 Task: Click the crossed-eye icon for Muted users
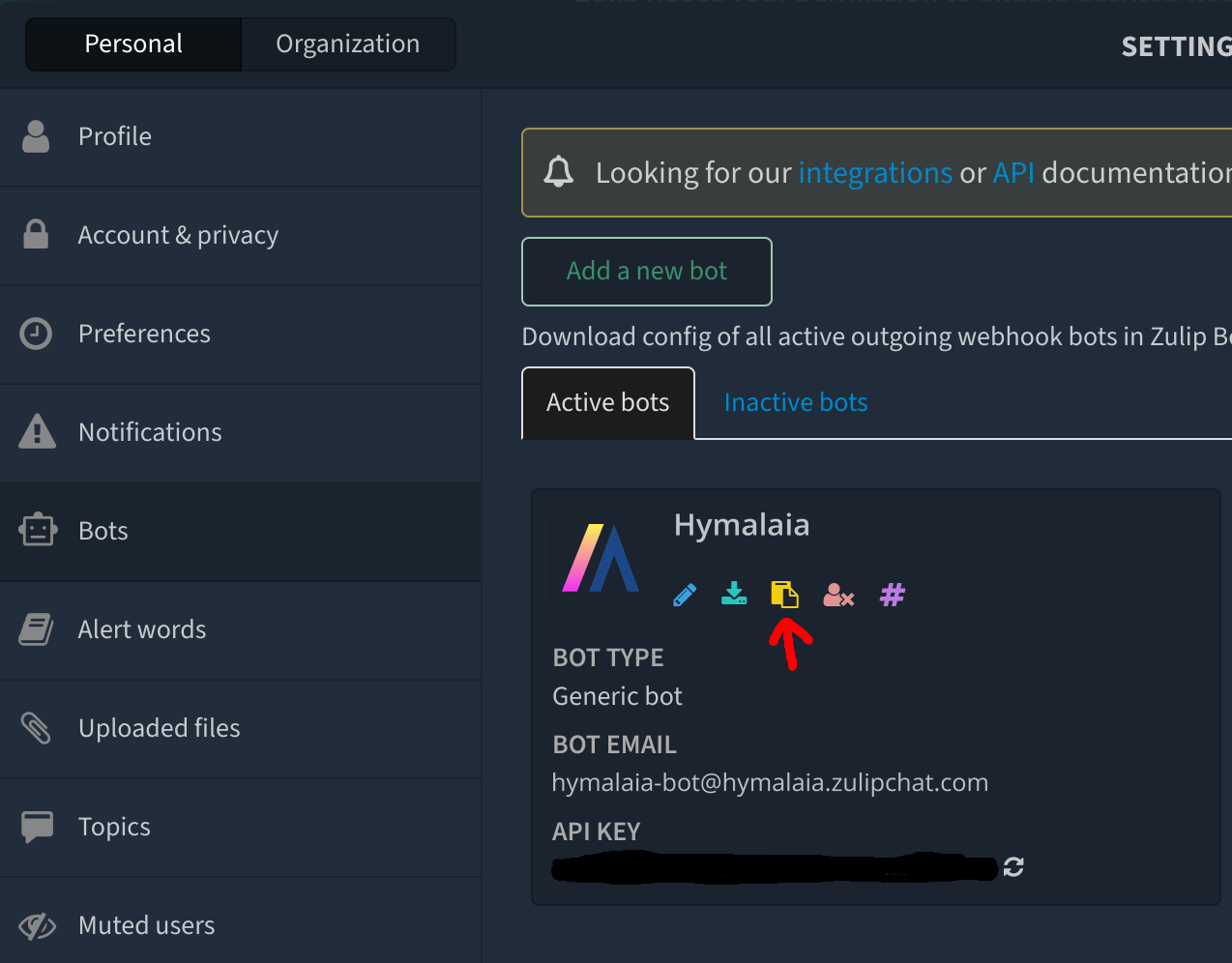(x=37, y=926)
